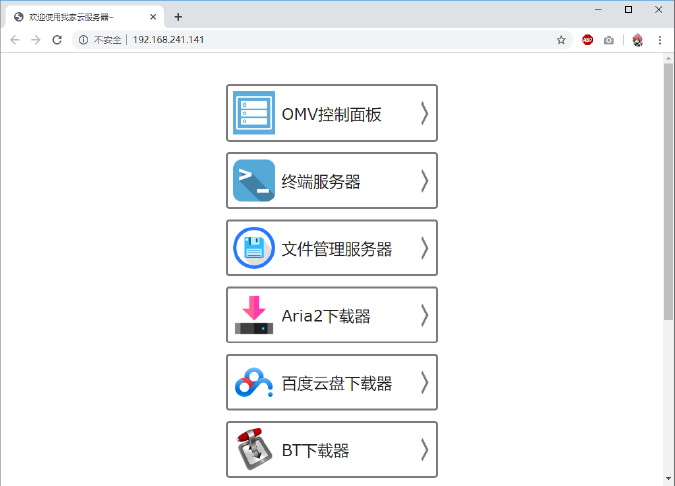Click the camera screenshot extension icon
This screenshot has height=486, width=675.
pos(609,40)
